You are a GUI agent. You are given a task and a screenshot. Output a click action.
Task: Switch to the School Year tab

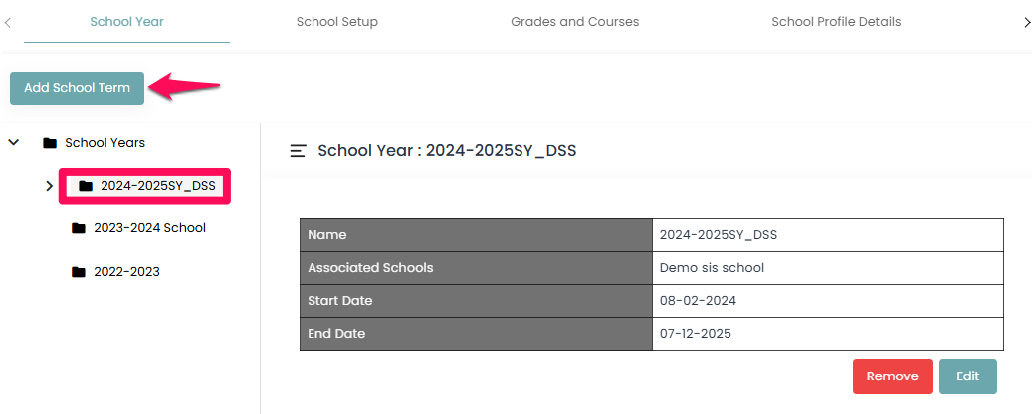click(127, 22)
